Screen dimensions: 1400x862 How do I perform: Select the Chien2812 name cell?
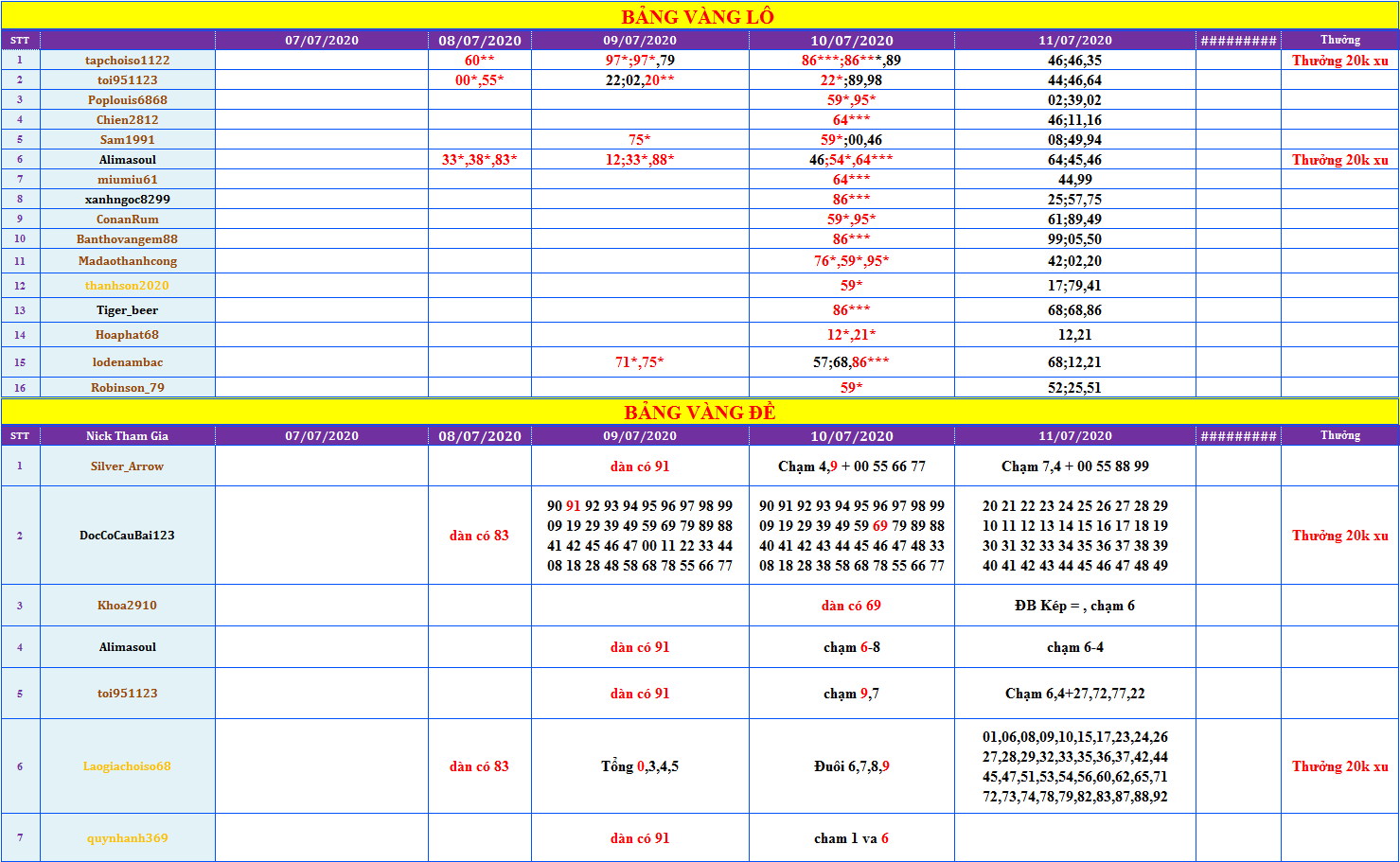[128, 120]
